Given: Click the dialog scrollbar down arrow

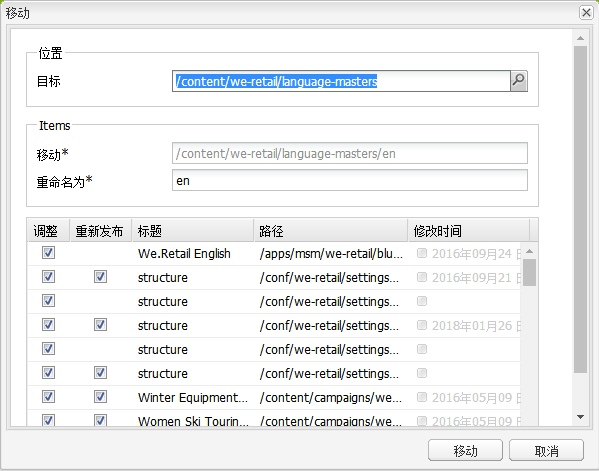Looking at the screenshot, I should coord(580,417).
